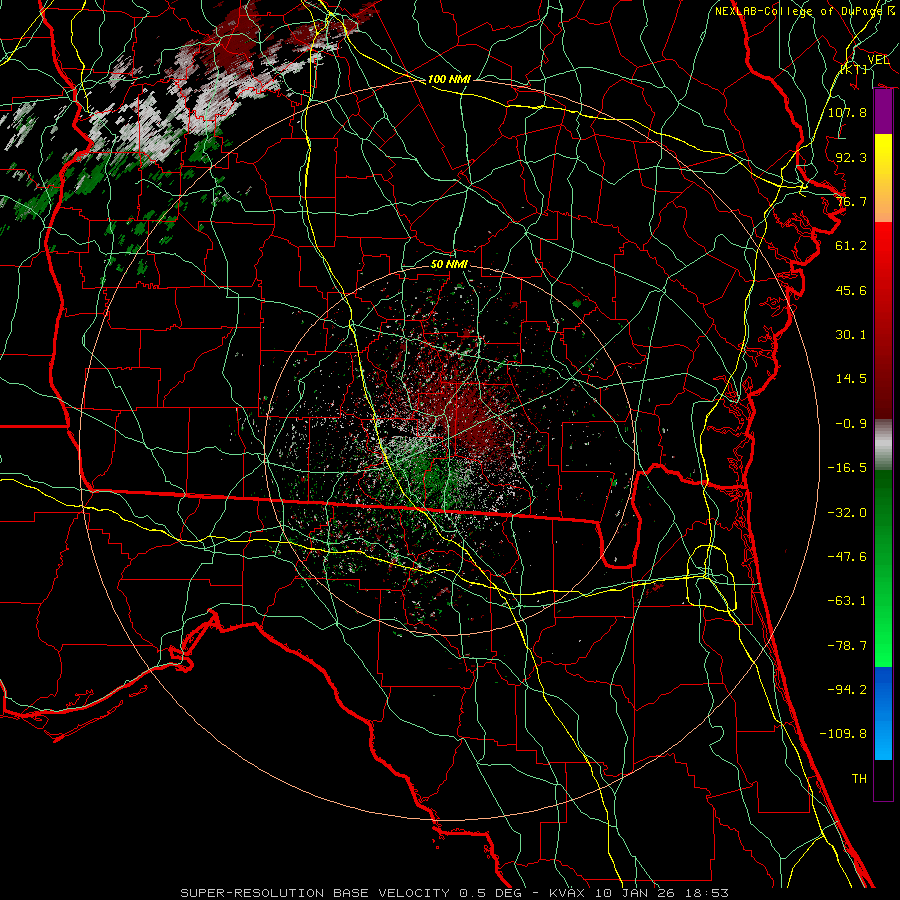Click the Super-Resolution Base Velocity caption
Screen dimensions: 900x900
[455, 893]
